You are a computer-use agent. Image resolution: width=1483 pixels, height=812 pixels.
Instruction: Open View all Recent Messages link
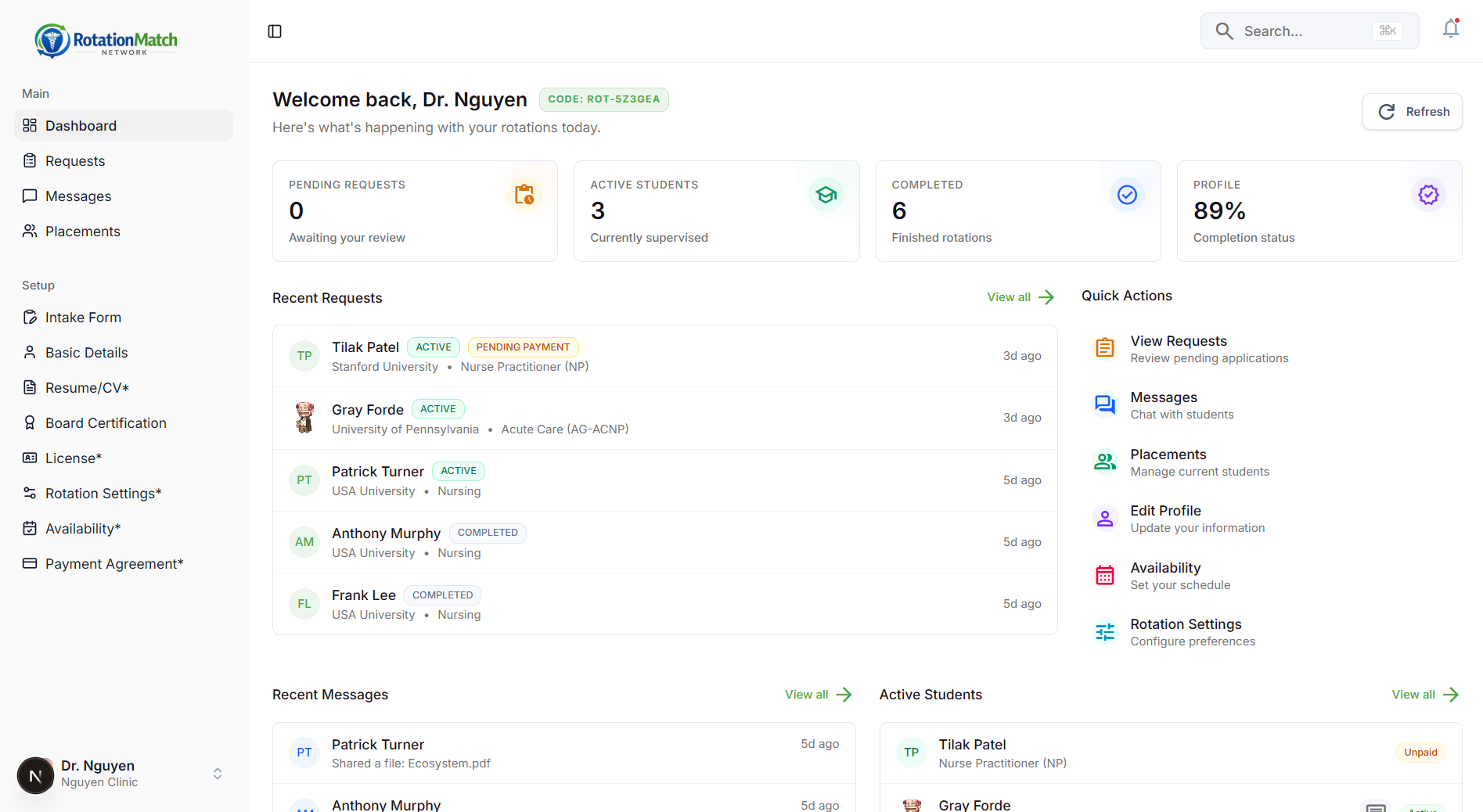[x=817, y=695]
